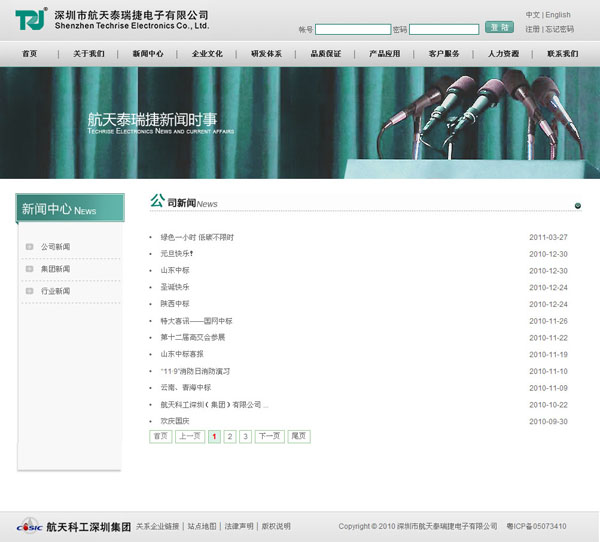Open the 新闻中心 navigation menu item
Viewport: 600px width, 542px height.
click(147, 54)
